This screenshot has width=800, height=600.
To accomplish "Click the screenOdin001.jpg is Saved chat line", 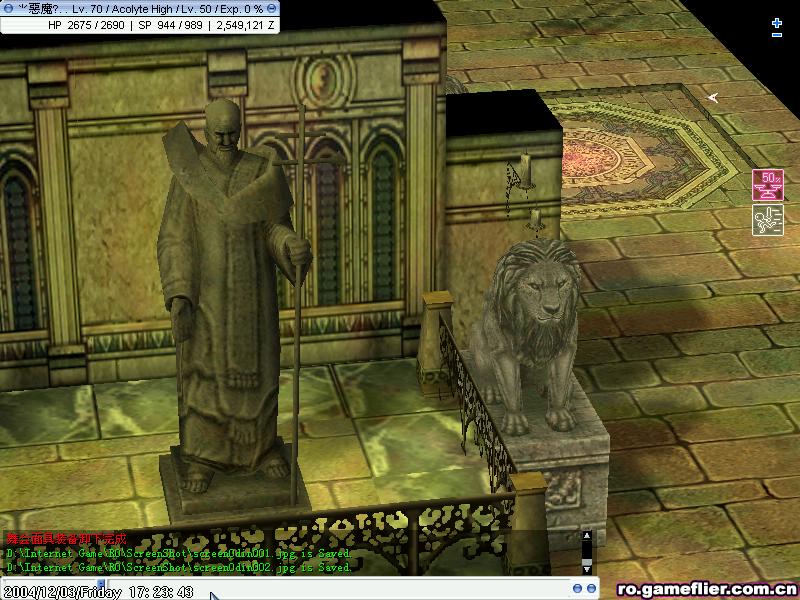I will [179, 553].
